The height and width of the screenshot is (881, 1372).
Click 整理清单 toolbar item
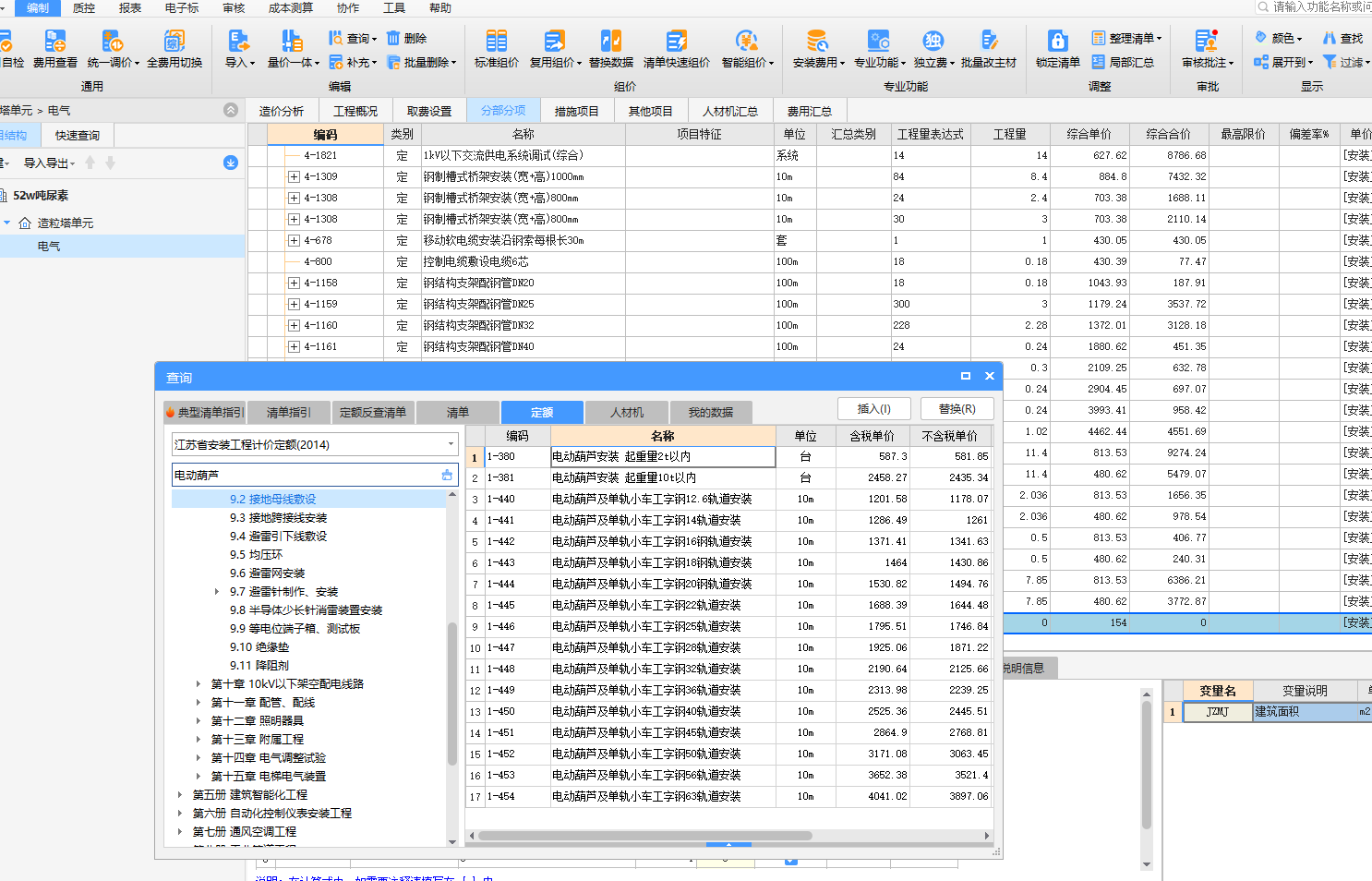tap(1126, 38)
